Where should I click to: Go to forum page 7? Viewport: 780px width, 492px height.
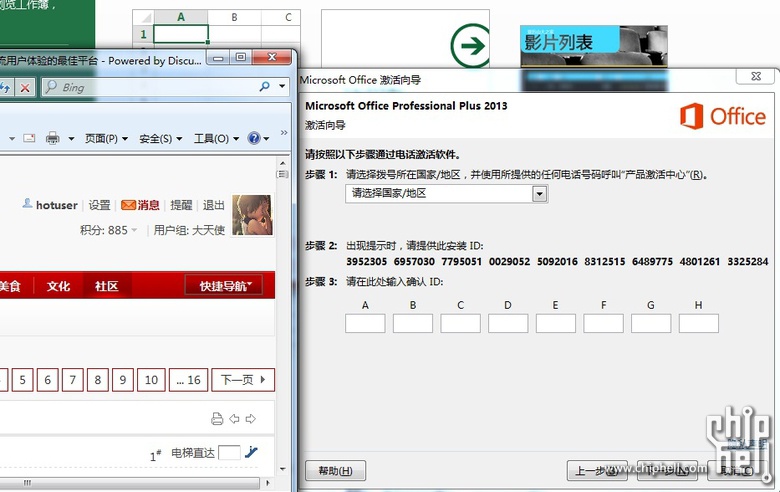coord(73,380)
